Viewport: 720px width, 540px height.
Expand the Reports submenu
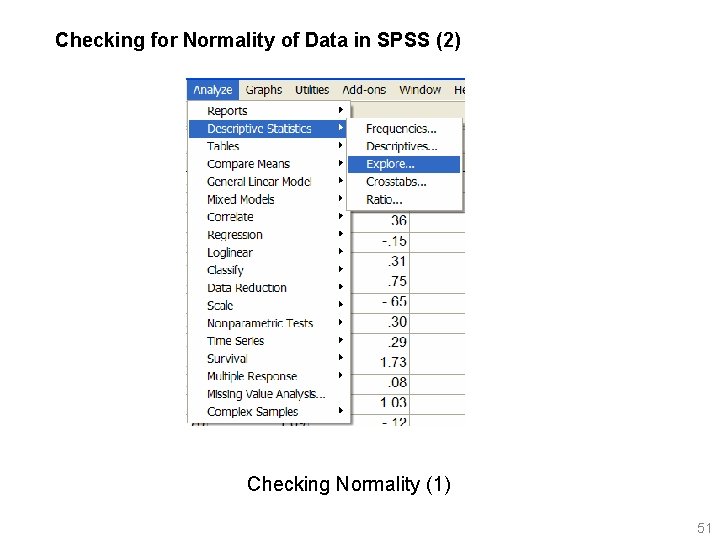click(x=228, y=111)
